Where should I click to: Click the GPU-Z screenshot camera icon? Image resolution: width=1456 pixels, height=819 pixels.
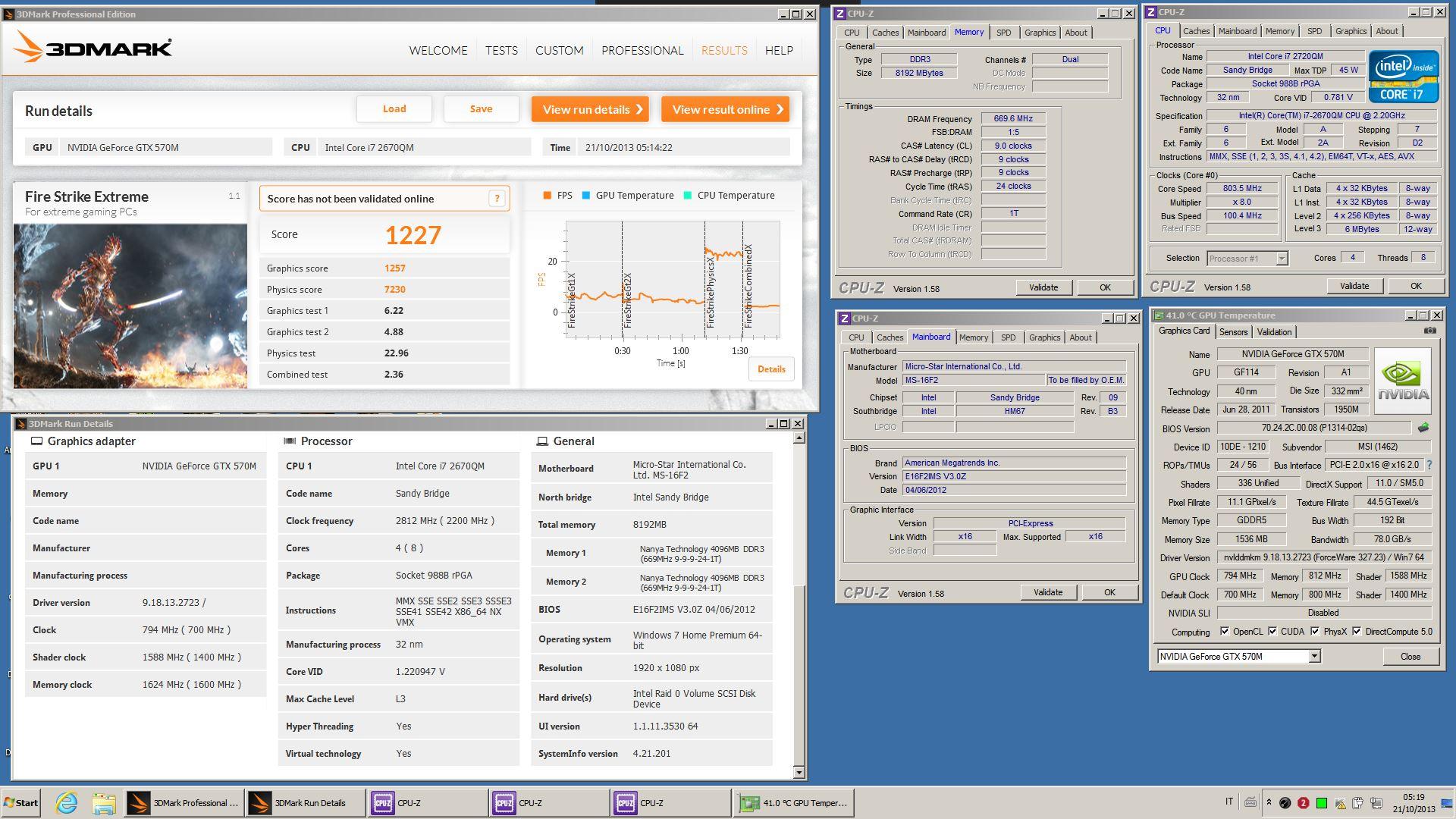pyautogui.click(x=1429, y=331)
